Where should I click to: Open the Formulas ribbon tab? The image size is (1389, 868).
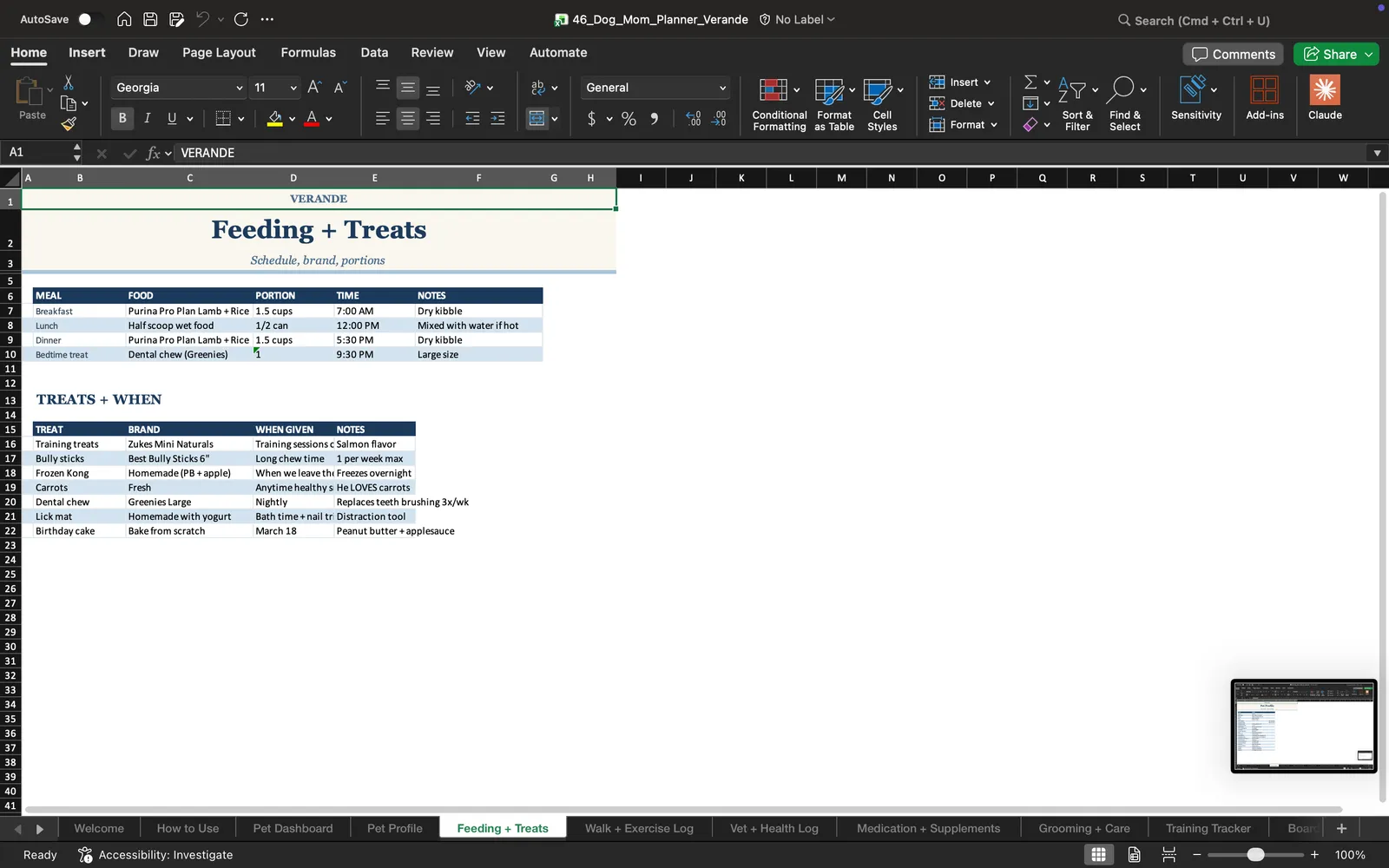pos(308,52)
